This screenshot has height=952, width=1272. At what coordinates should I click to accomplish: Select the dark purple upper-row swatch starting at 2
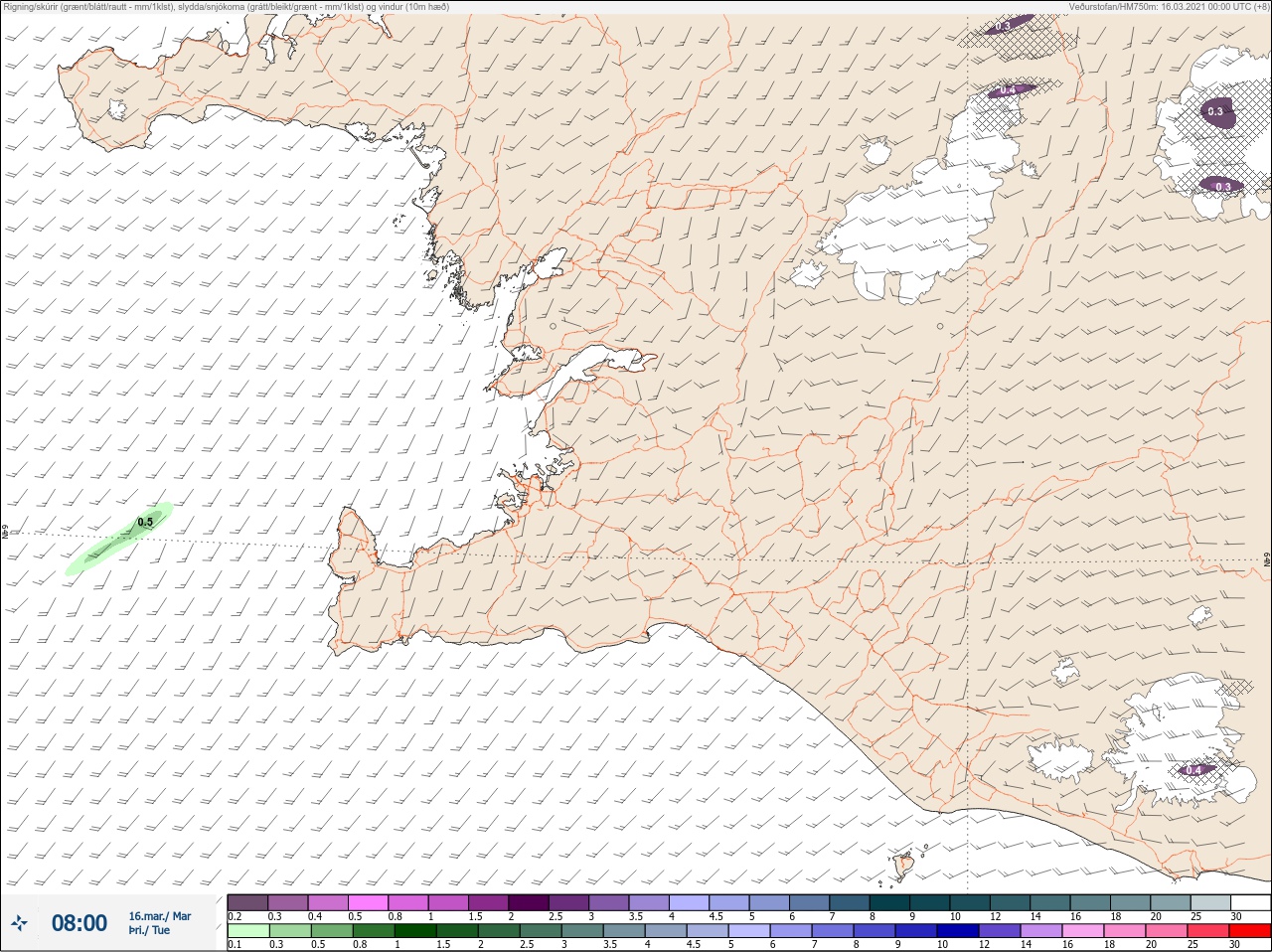(530, 902)
